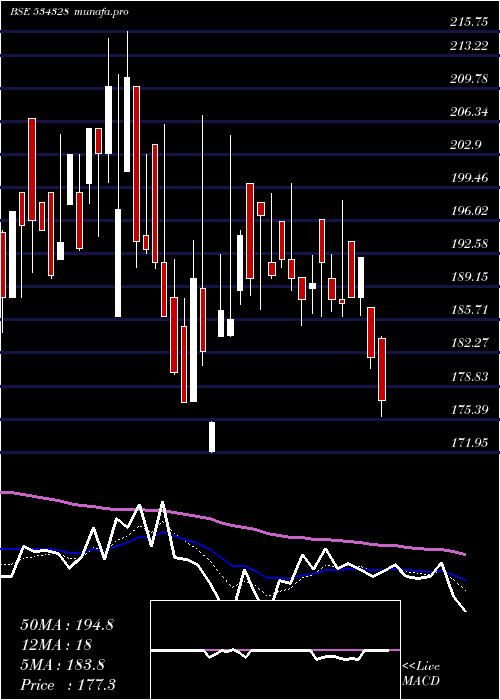Click the 182.27 price axis label
This screenshot has width=500, height=700.
[x=469, y=343]
